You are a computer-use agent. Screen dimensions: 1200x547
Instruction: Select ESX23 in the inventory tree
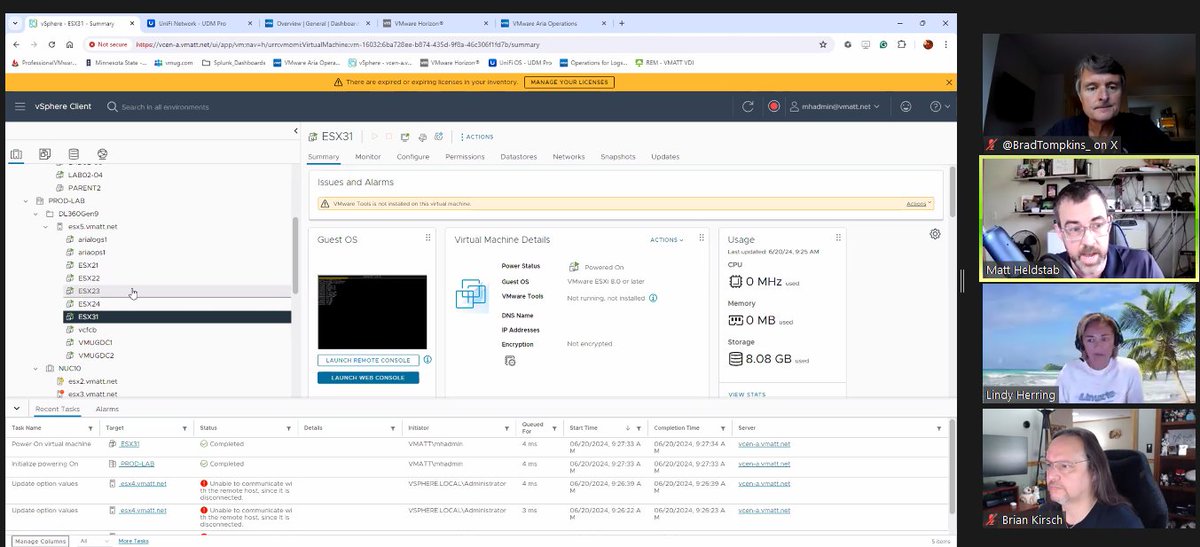pos(88,291)
